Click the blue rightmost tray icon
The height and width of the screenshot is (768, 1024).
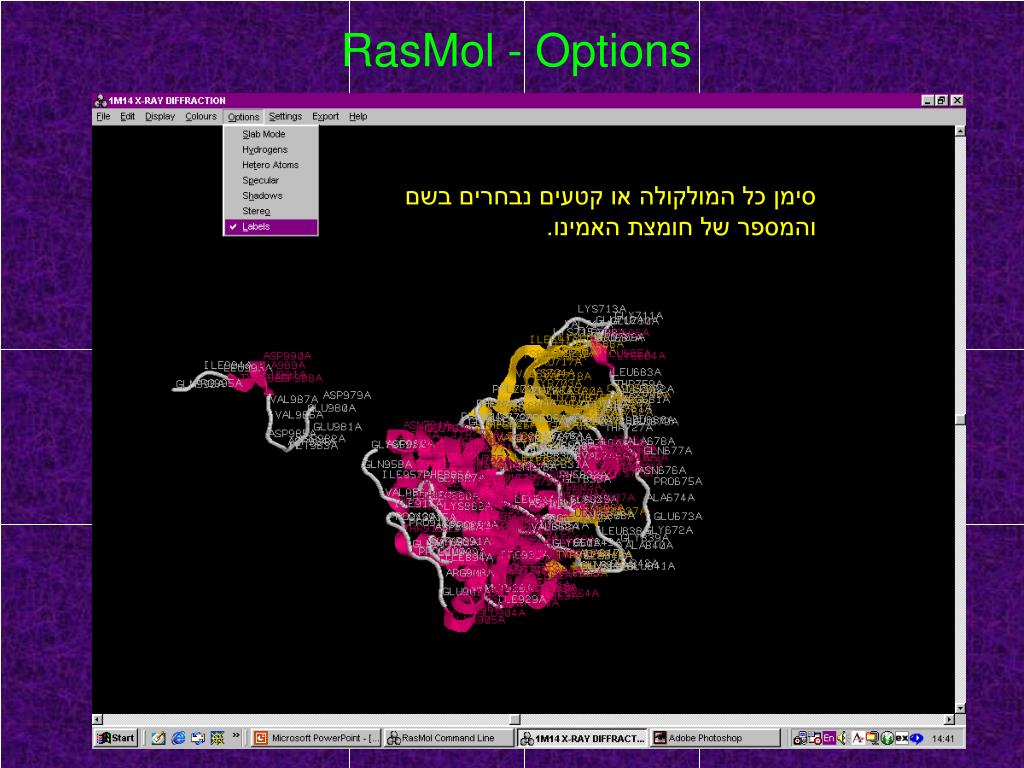pyautogui.click(x=916, y=739)
